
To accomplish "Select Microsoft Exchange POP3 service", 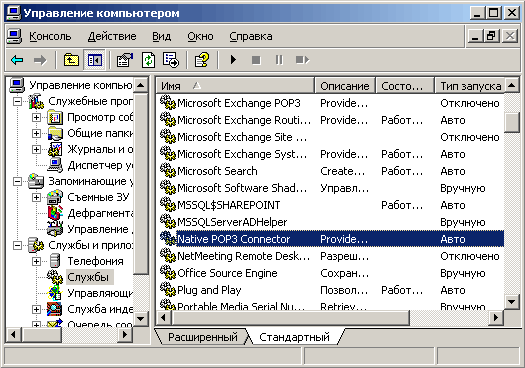I will [x=239, y=103].
